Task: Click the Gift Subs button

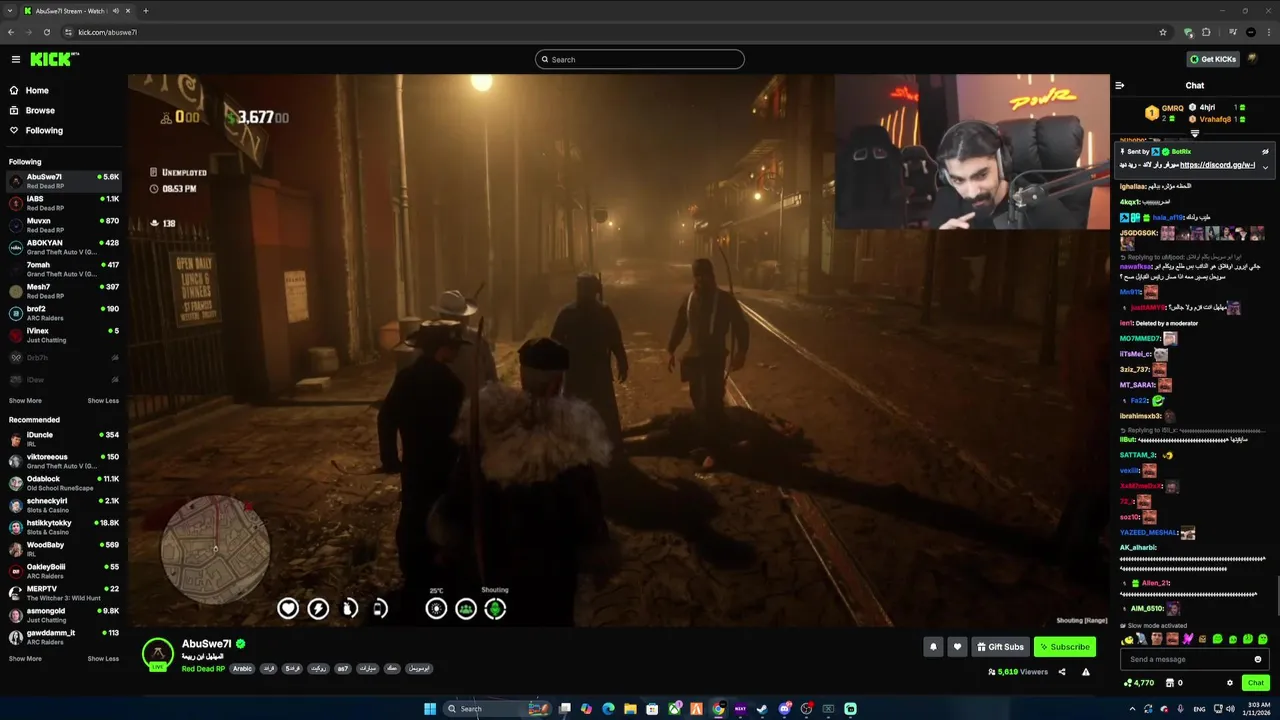Action: click(x=1000, y=647)
